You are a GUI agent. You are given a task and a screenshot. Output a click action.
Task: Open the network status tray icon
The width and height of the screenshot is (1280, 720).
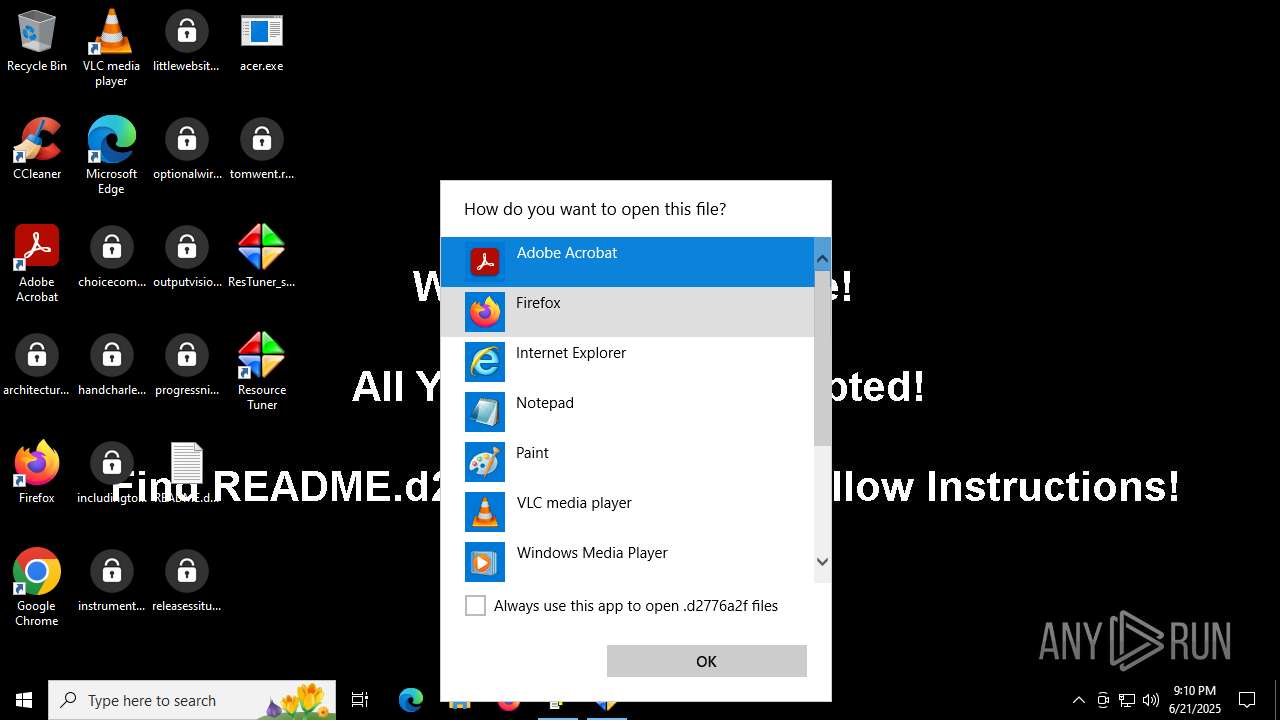1127,700
